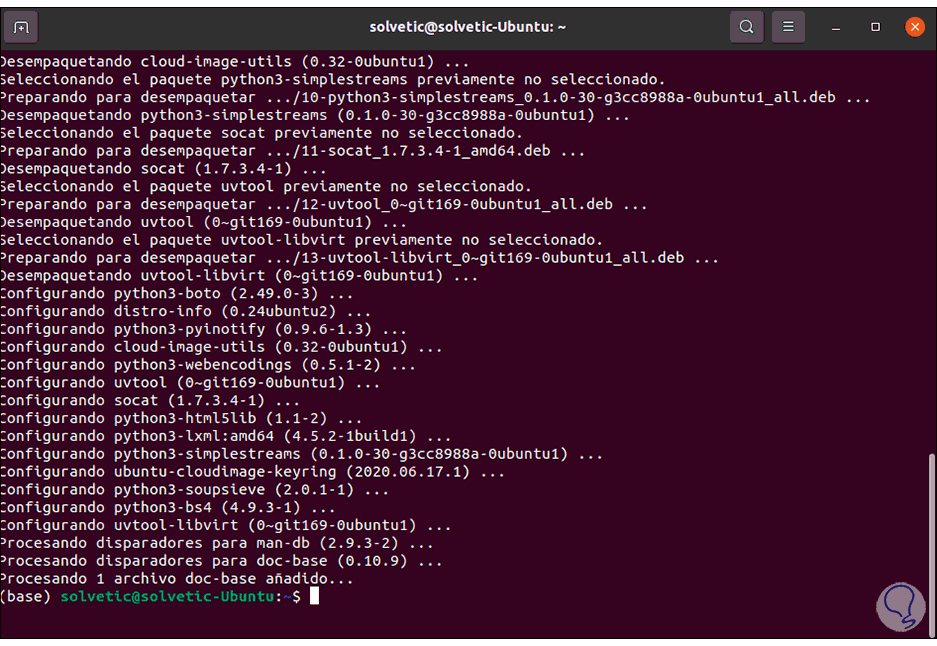Click the search magnifier icon

(746, 27)
